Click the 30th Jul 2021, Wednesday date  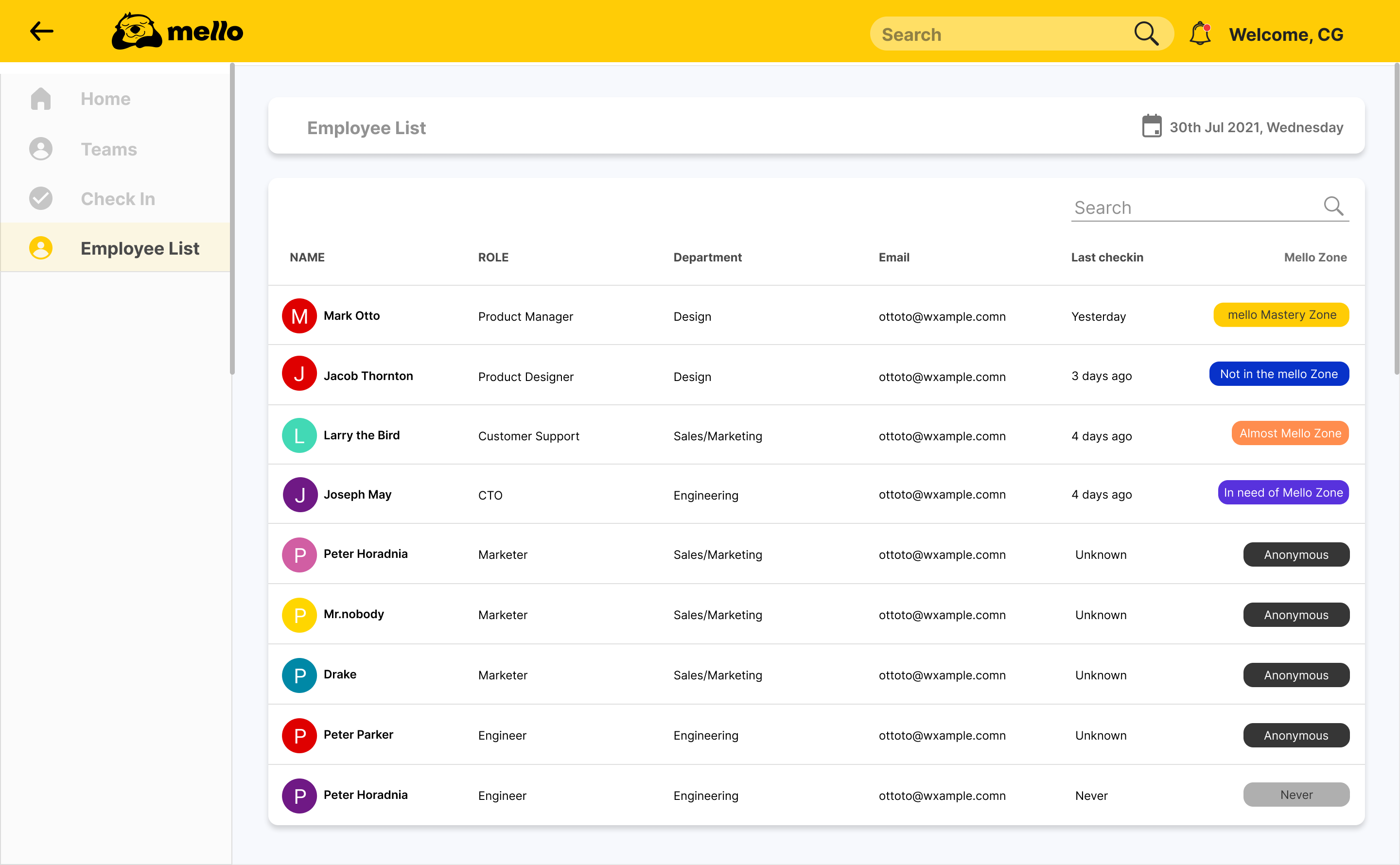[1256, 127]
